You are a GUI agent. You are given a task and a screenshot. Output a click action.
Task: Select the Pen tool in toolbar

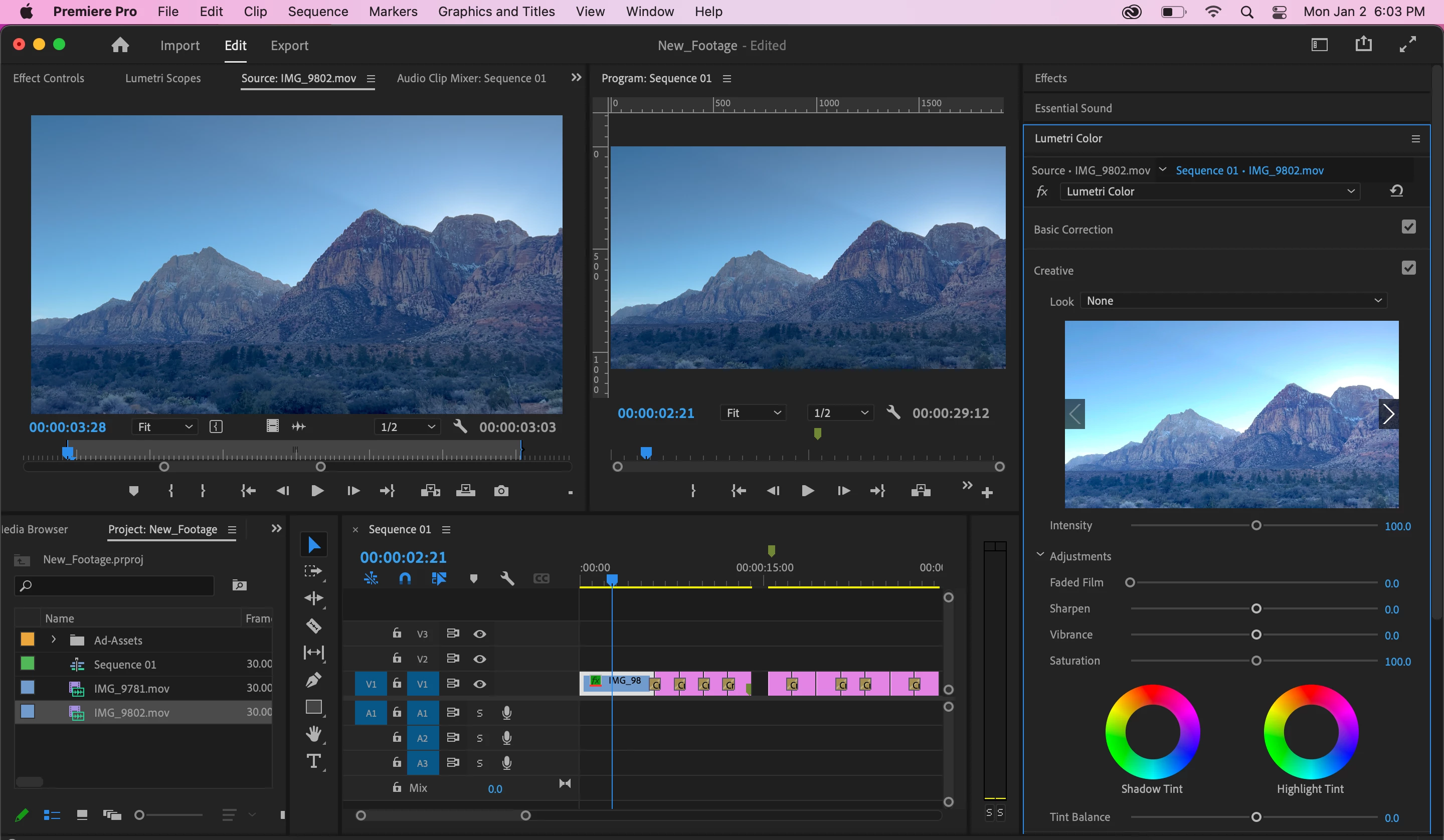pos(313,680)
